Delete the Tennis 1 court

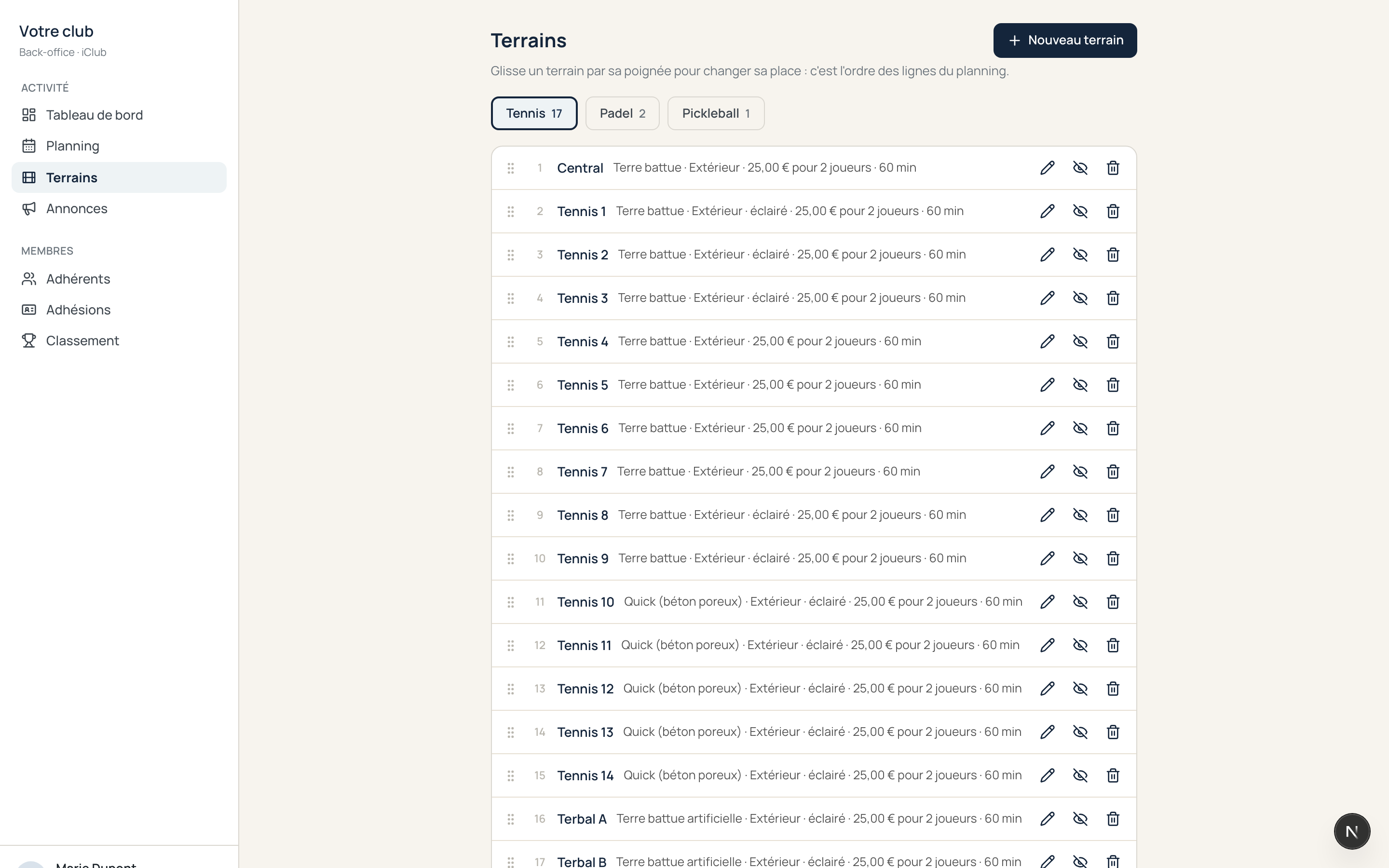[1112, 211]
